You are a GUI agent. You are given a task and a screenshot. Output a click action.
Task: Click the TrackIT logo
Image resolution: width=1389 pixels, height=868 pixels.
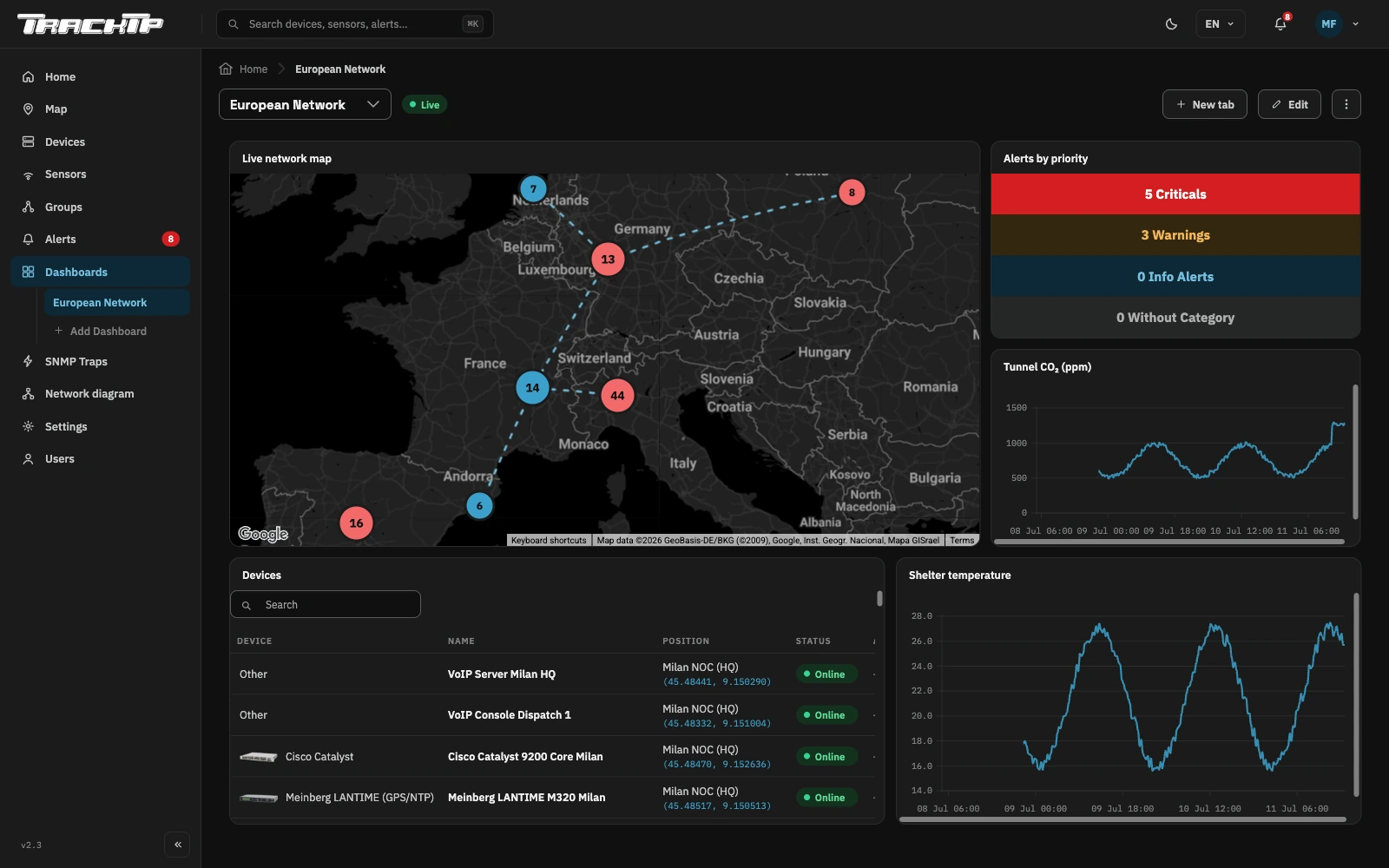point(90,24)
